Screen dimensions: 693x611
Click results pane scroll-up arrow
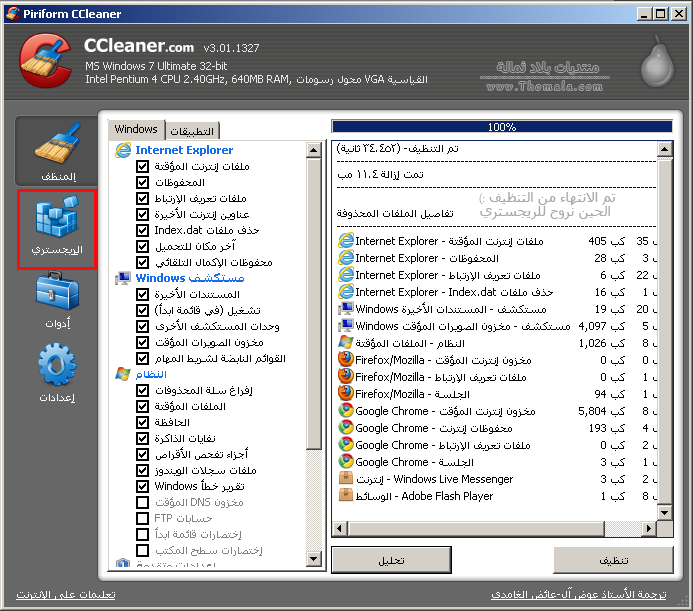click(664, 149)
